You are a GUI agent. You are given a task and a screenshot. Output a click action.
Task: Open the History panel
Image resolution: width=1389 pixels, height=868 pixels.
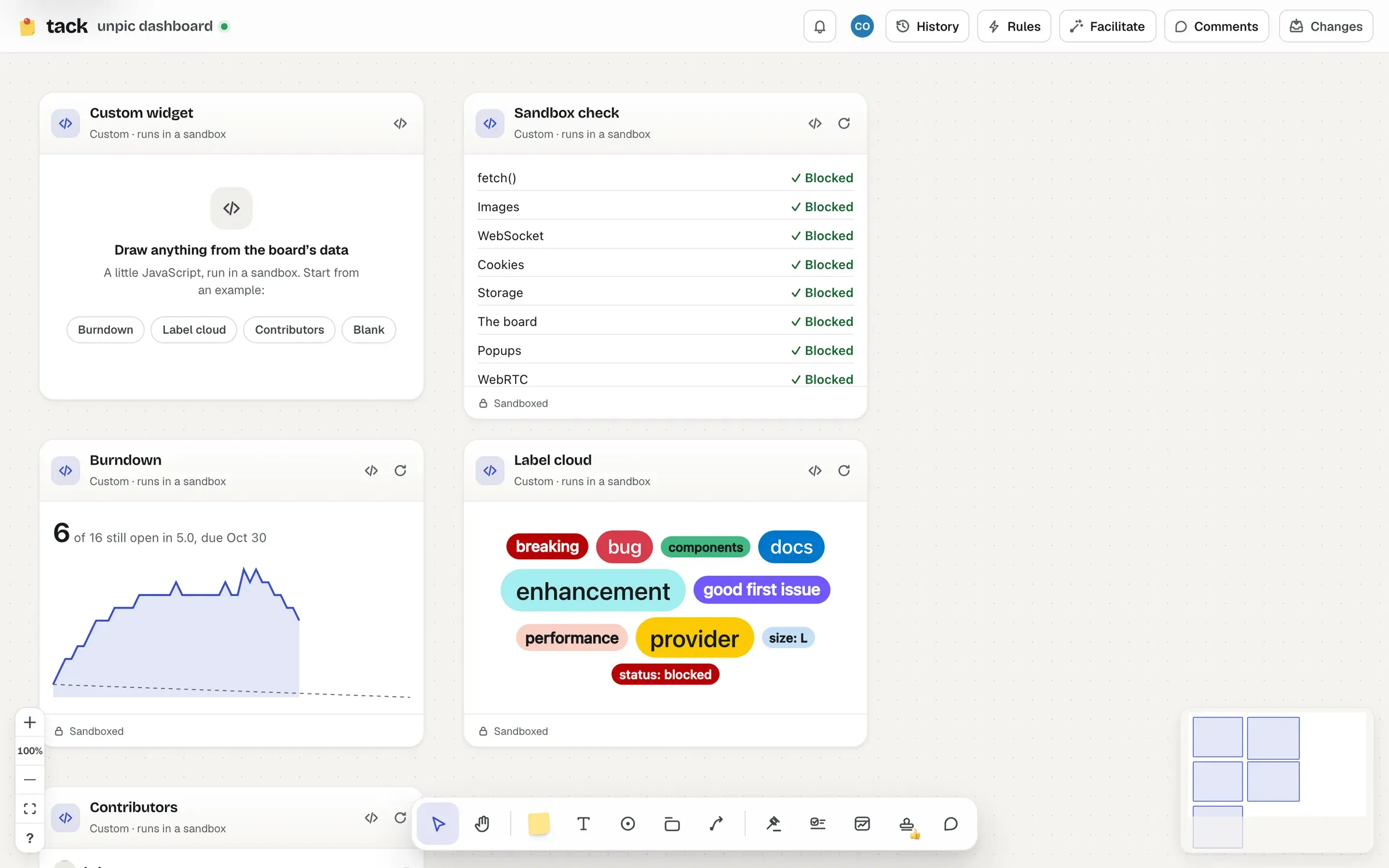click(927, 26)
